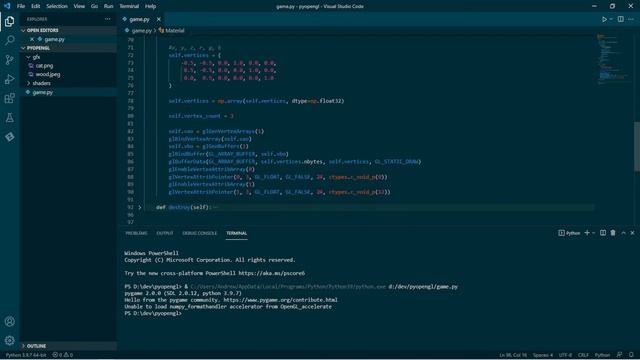Open the Selection menu
This screenshot has height=360, width=640.
pos(57,6)
